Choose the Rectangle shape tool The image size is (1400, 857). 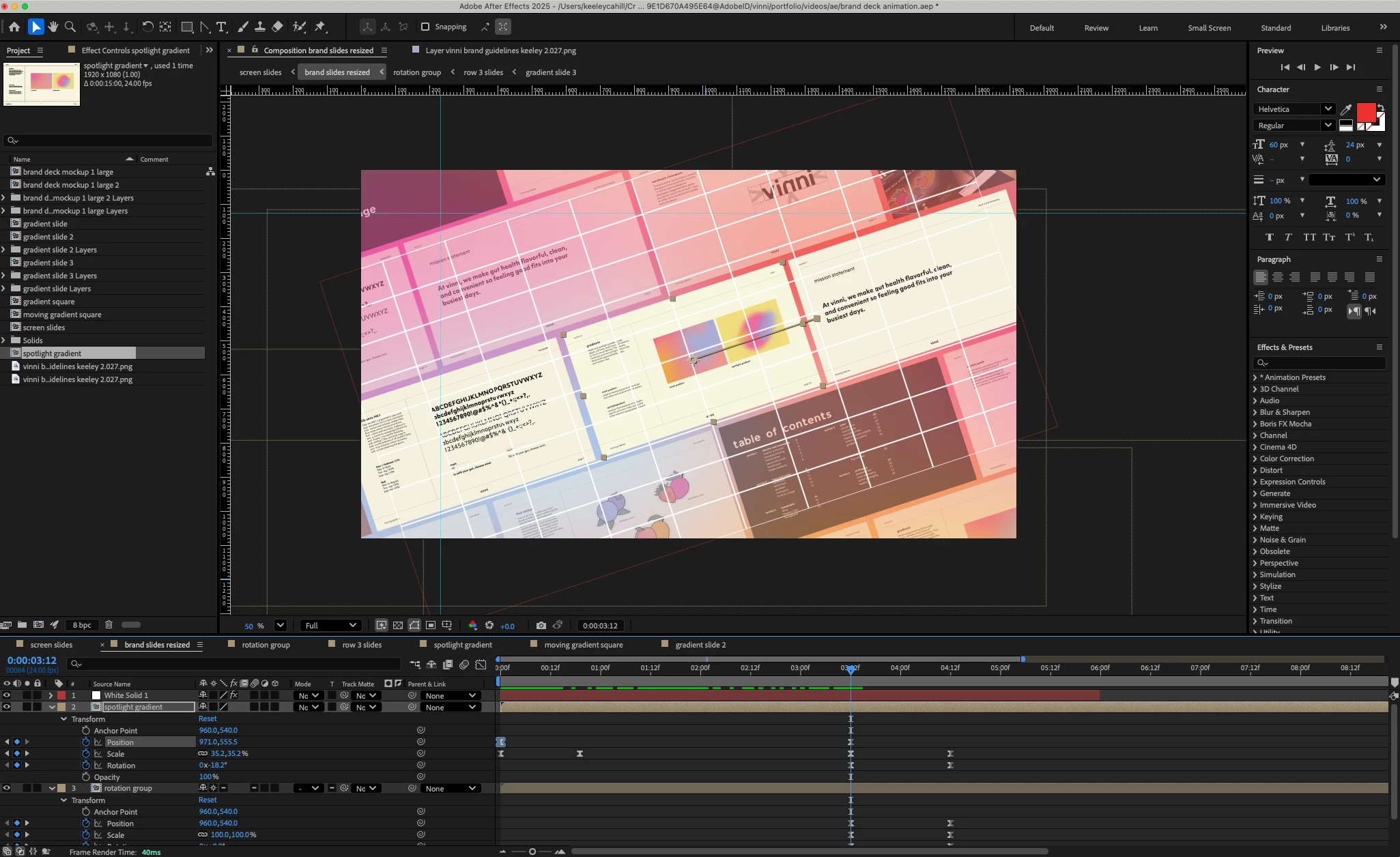[x=186, y=27]
